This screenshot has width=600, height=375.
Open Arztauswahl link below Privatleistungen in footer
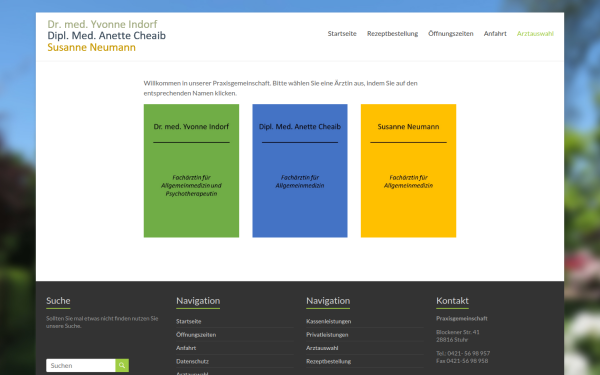click(322, 348)
